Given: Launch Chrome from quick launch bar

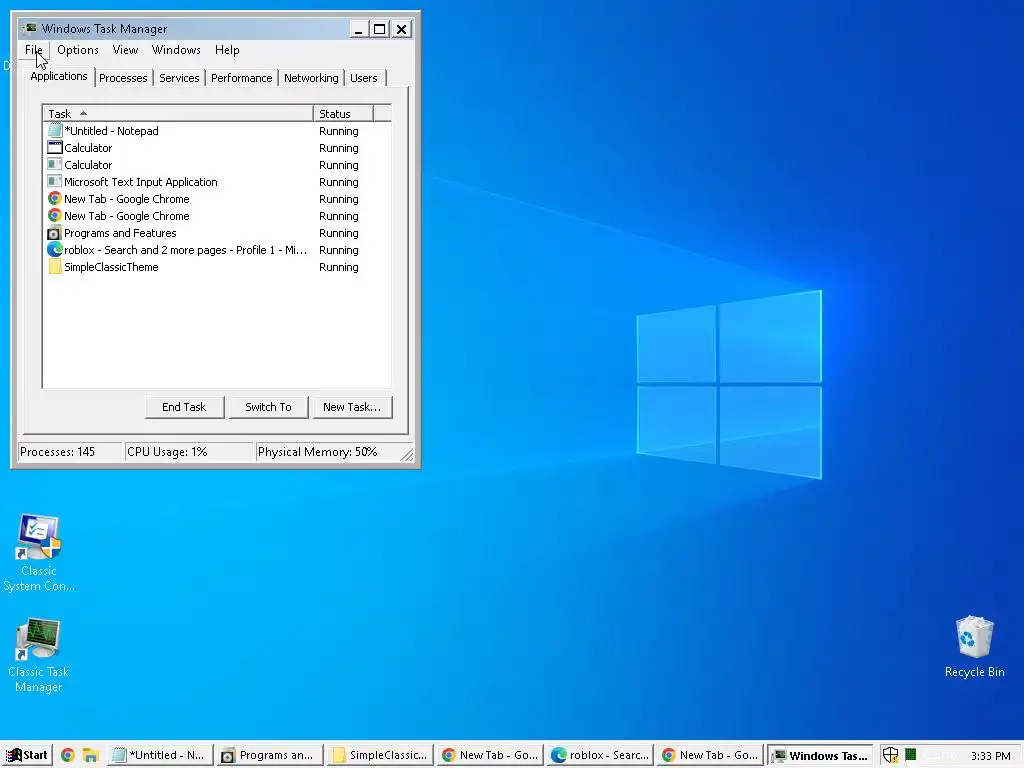Looking at the screenshot, I should 67,756.
